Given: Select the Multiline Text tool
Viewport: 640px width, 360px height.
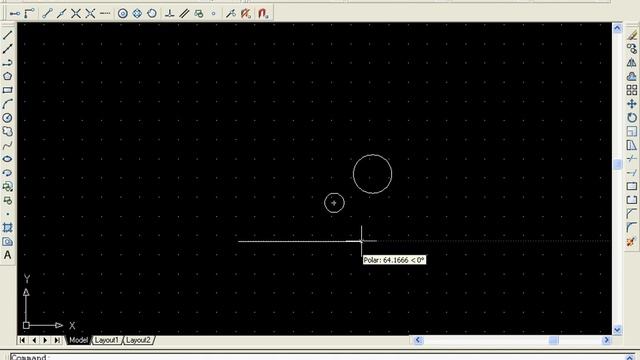Looking at the screenshot, I should 7,256.
